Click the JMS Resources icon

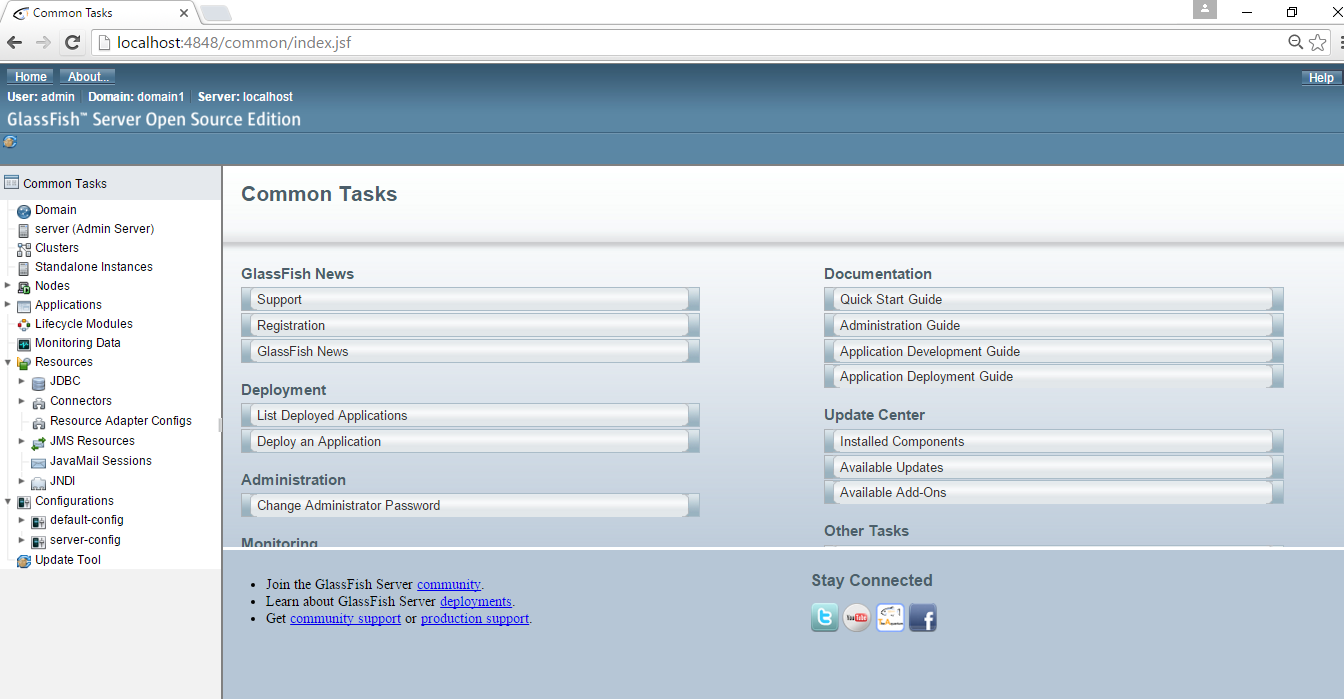click(x=39, y=442)
